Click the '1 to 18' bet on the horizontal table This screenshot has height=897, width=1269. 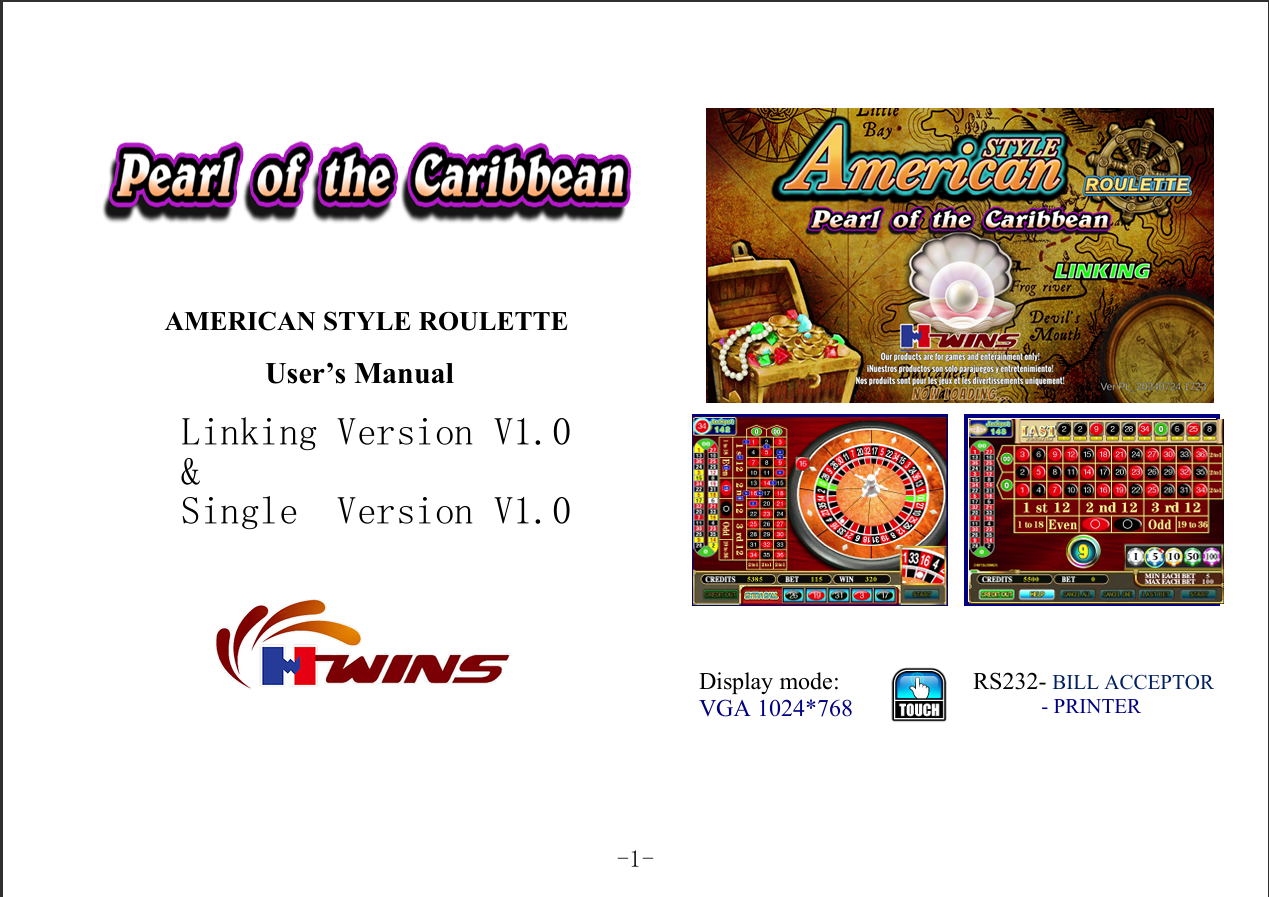pyautogui.click(x=1031, y=524)
